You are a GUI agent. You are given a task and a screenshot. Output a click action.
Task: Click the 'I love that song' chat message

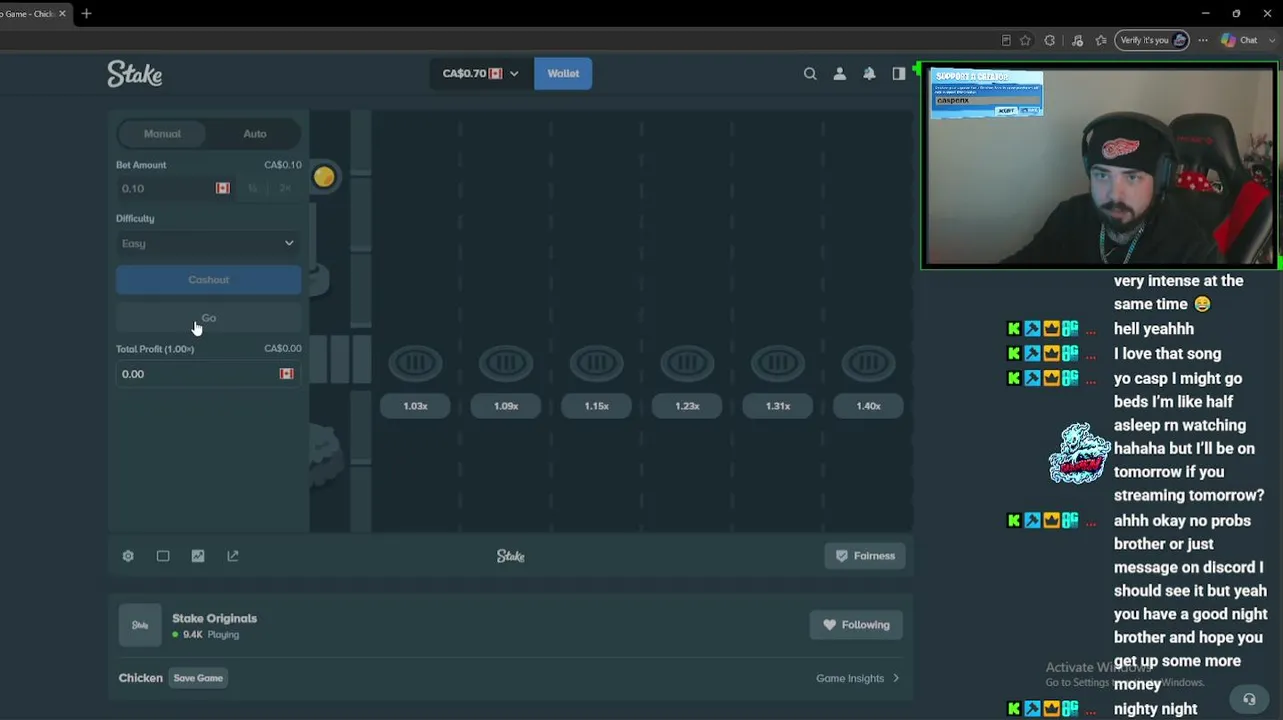pos(1168,354)
